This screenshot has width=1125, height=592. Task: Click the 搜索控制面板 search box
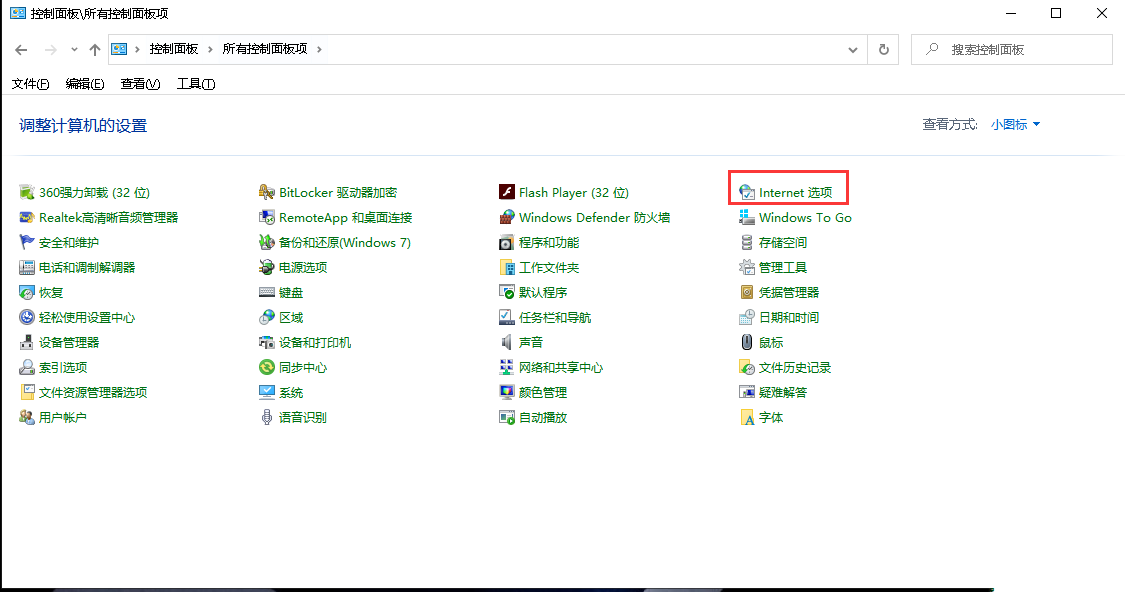1012,50
